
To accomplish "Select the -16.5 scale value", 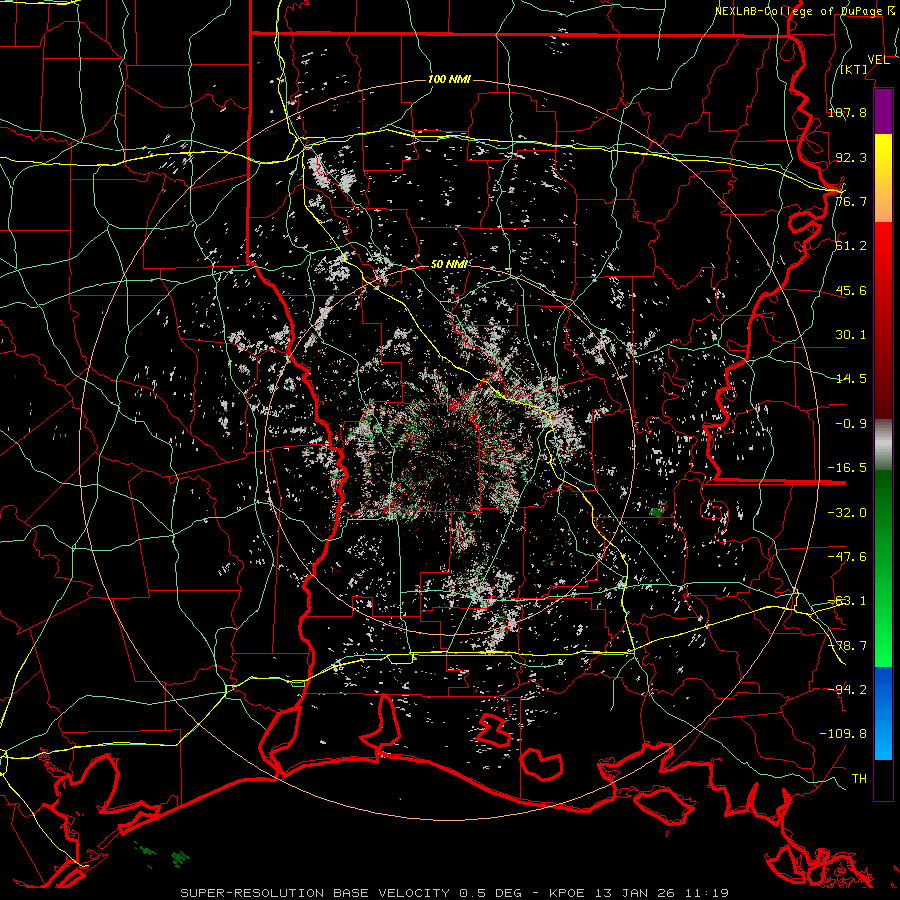I will [847, 468].
